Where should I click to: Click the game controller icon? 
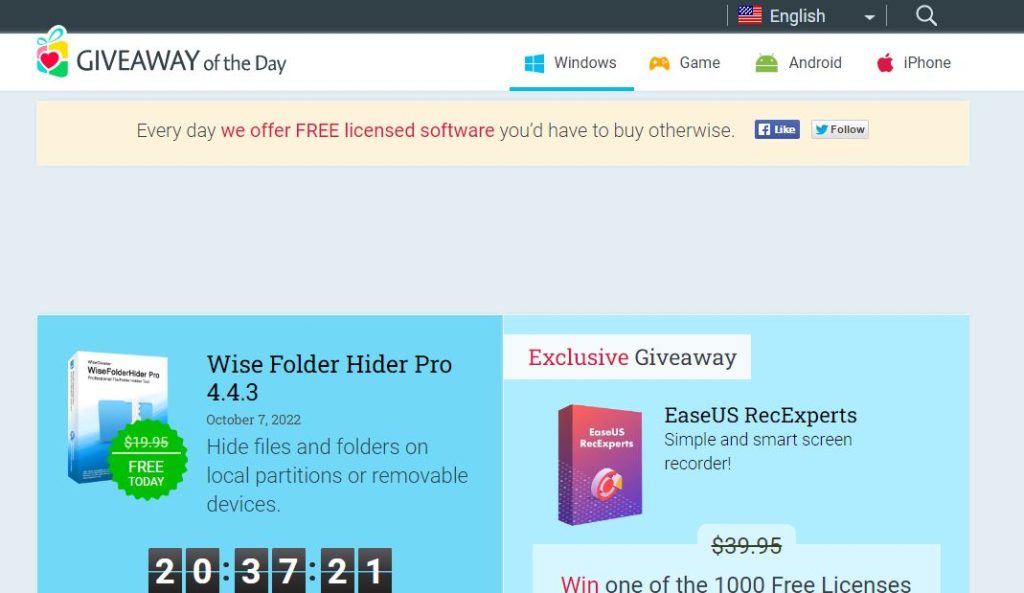click(x=659, y=63)
